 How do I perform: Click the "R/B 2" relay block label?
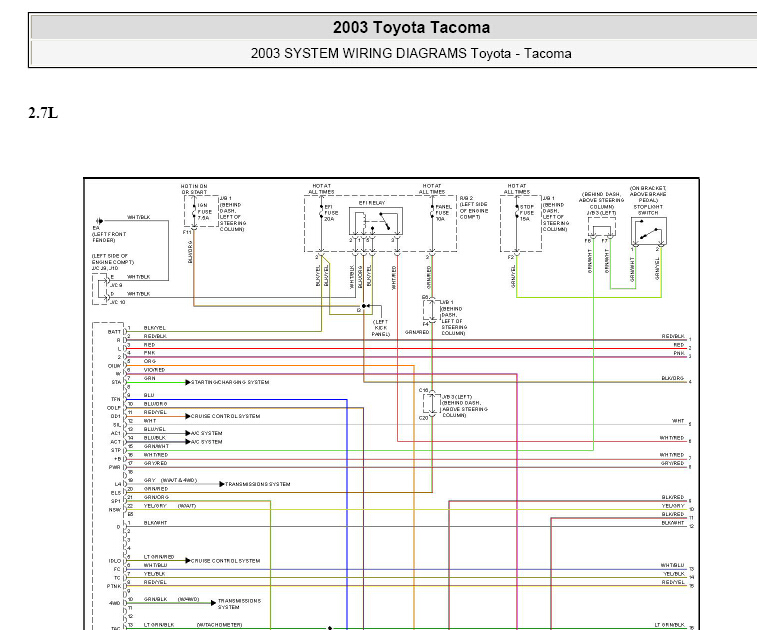466,198
